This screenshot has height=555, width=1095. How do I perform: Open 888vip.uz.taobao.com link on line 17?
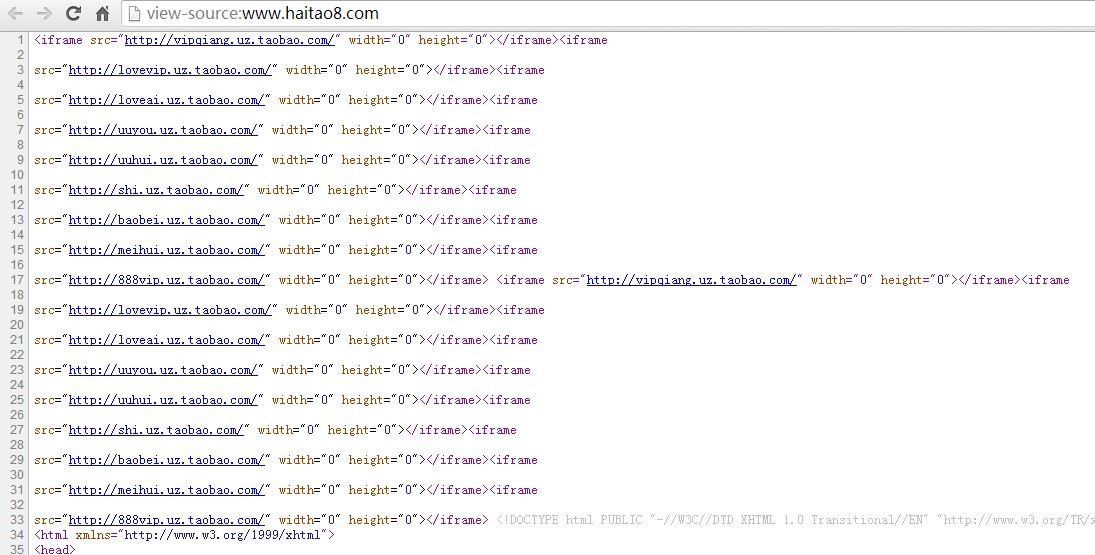[x=167, y=281]
